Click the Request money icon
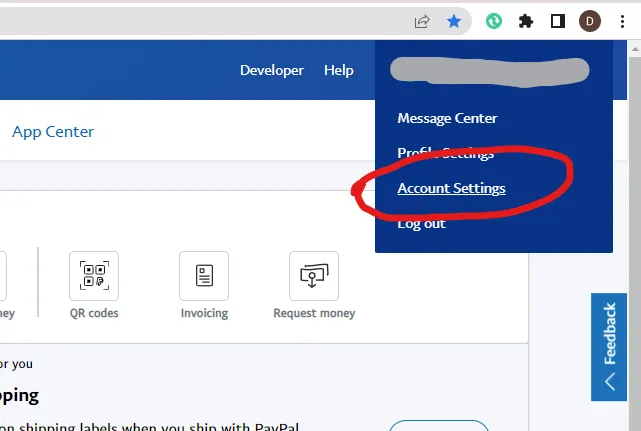This screenshot has height=431, width=641. pyautogui.click(x=314, y=276)
